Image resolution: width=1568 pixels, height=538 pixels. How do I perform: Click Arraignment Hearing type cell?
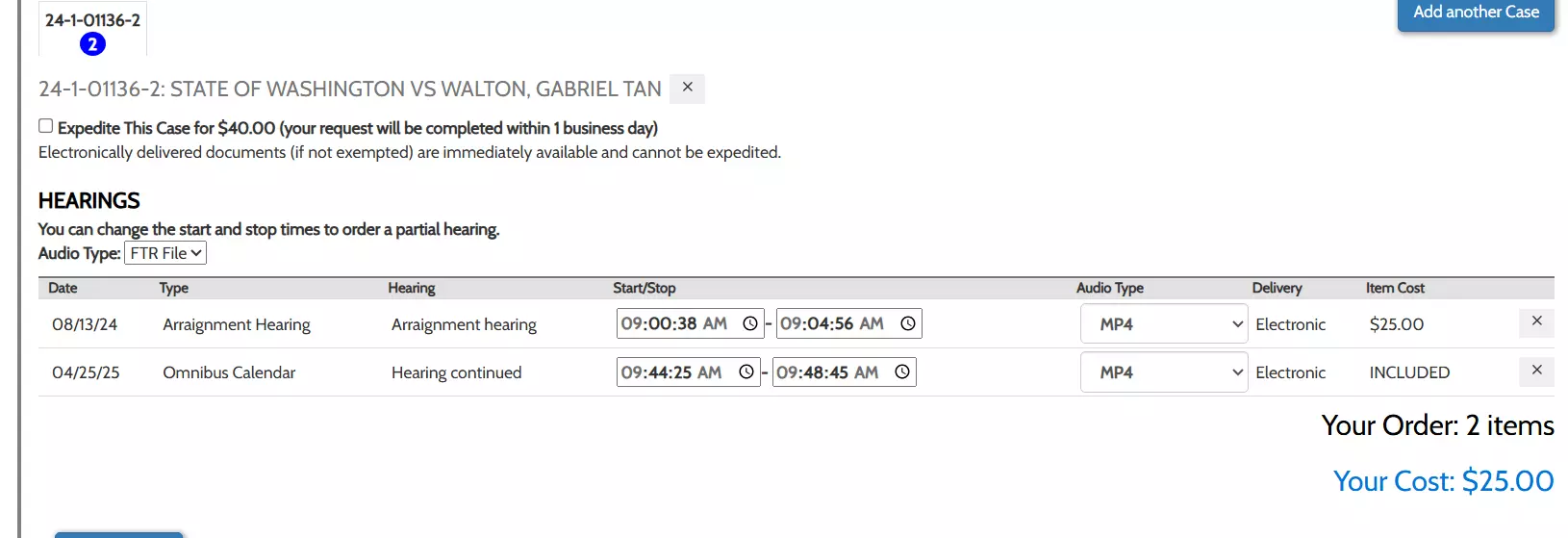pyautogui.click(x=237, y=324)
